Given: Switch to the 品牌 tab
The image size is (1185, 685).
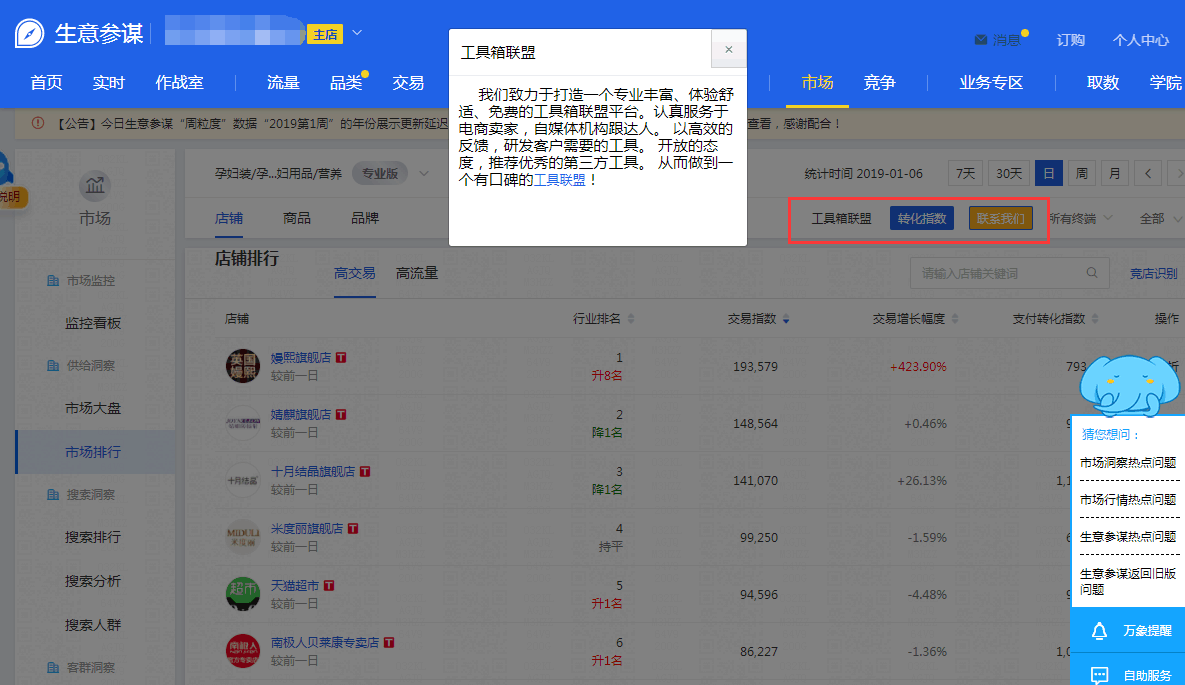Looking at the screenshot, I should [365, 218].
